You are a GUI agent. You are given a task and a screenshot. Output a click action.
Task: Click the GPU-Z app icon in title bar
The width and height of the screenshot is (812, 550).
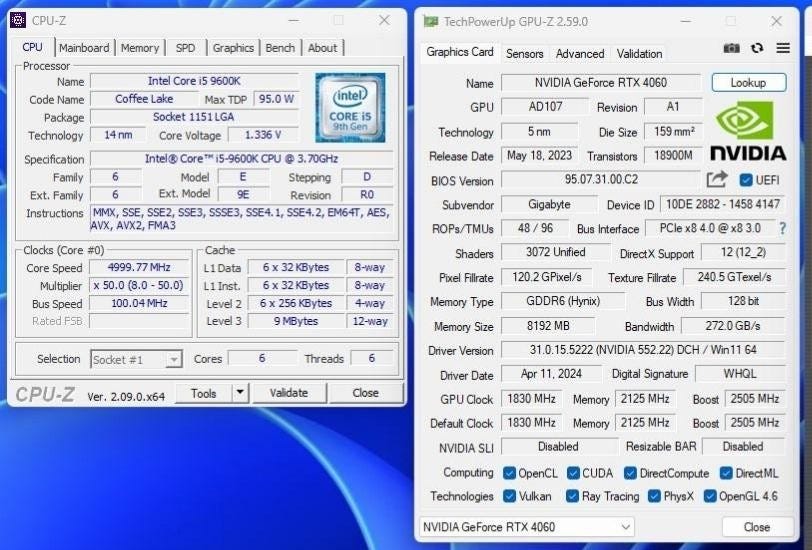430,21
